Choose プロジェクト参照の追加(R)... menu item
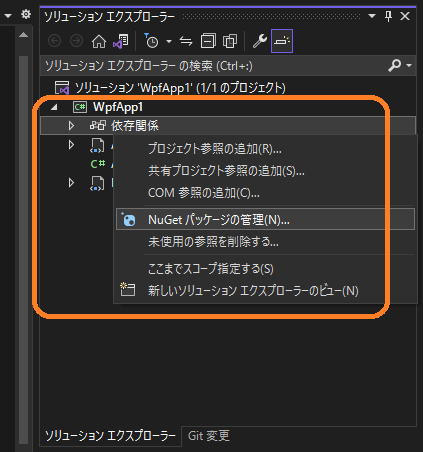423x452 pixels. [x=265, y=149]
